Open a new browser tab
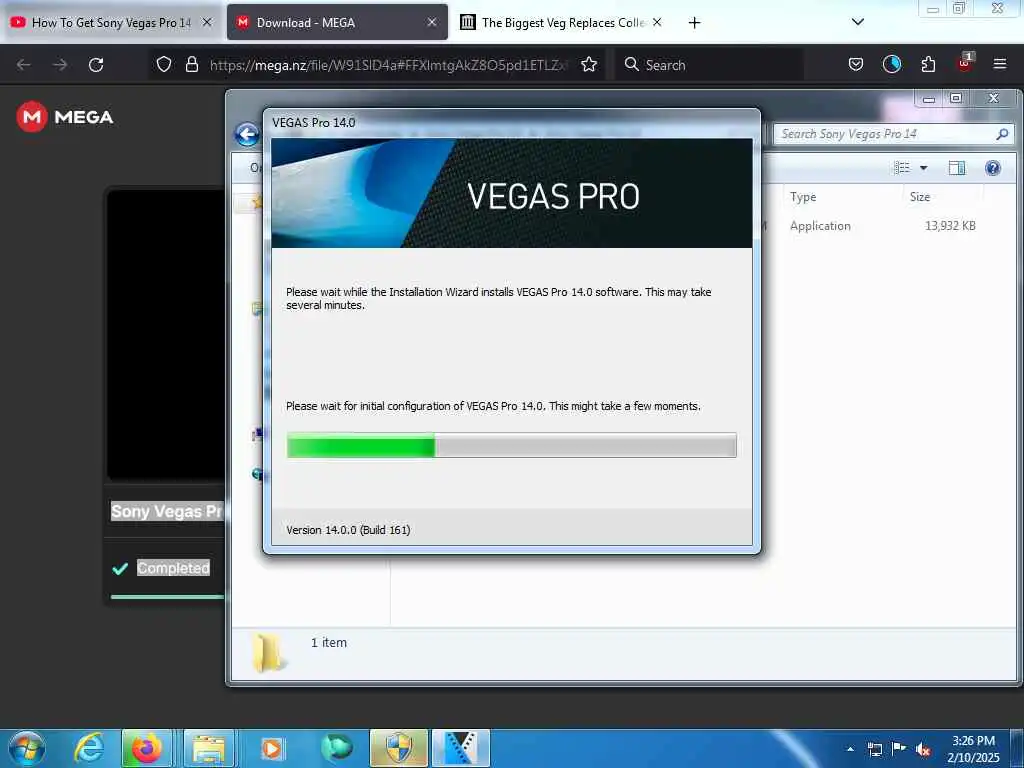This screenshot has height=768, width=1024. [x=694, y=23]
